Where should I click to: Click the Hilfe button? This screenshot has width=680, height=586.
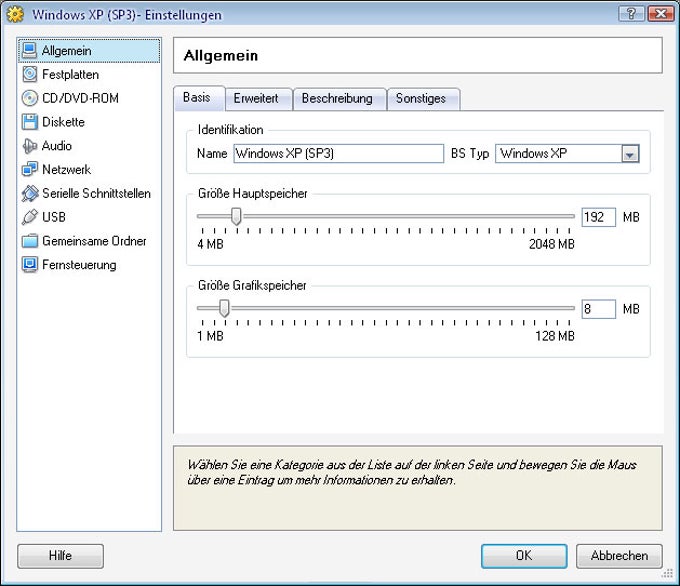[x=60, y=556]
